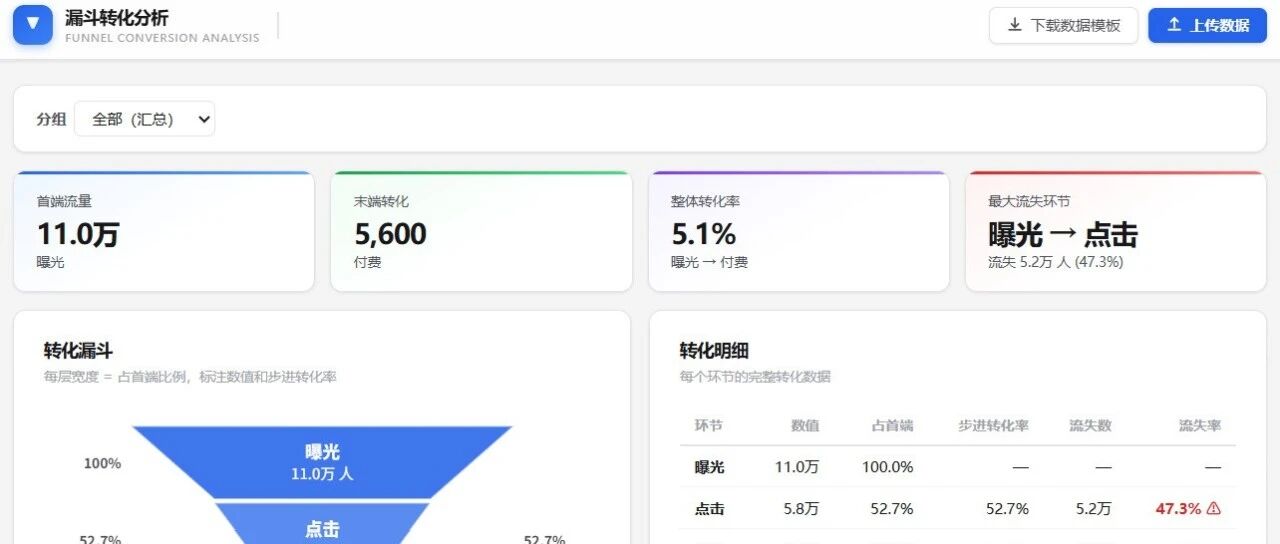The image size is (1280, 544).
Task: Click the upload icon in 上传数据 button
Action: tap(1174, 26)
